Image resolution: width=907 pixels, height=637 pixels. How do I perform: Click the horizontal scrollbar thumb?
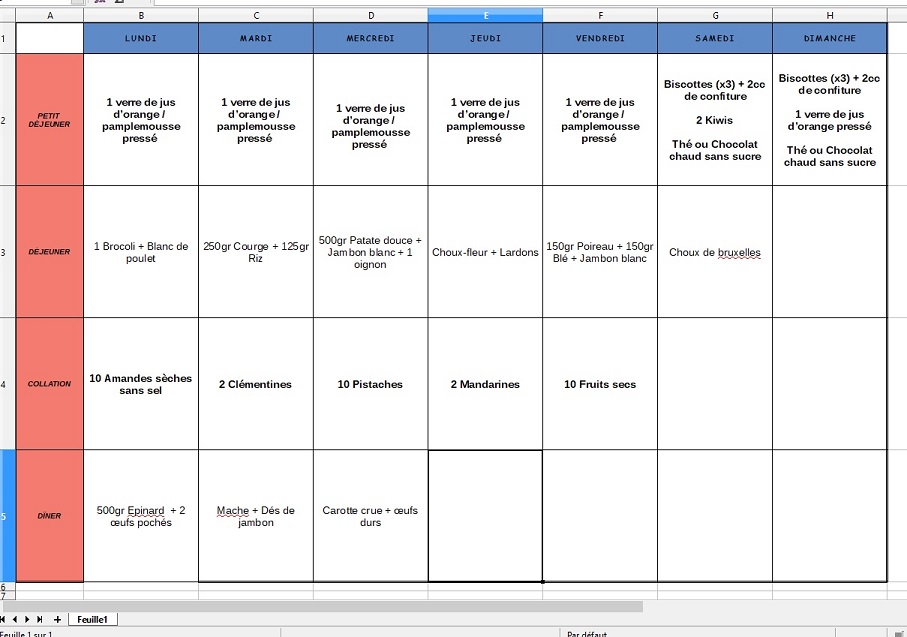tap(323, 606)
